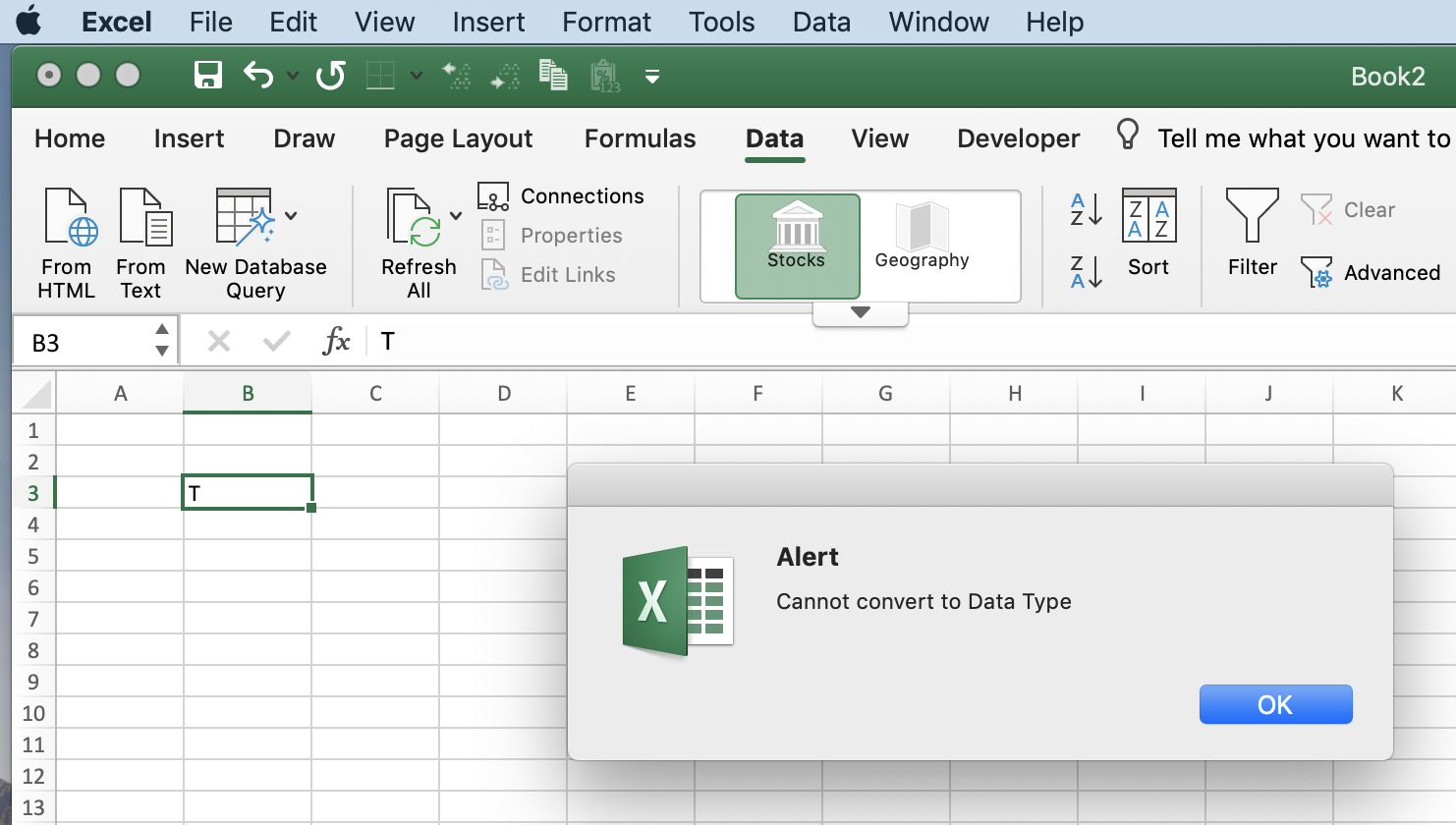Switch to the Developer ribbon tab
The width and height of the screenshot is (1456, 825).
pos(1019,138)
